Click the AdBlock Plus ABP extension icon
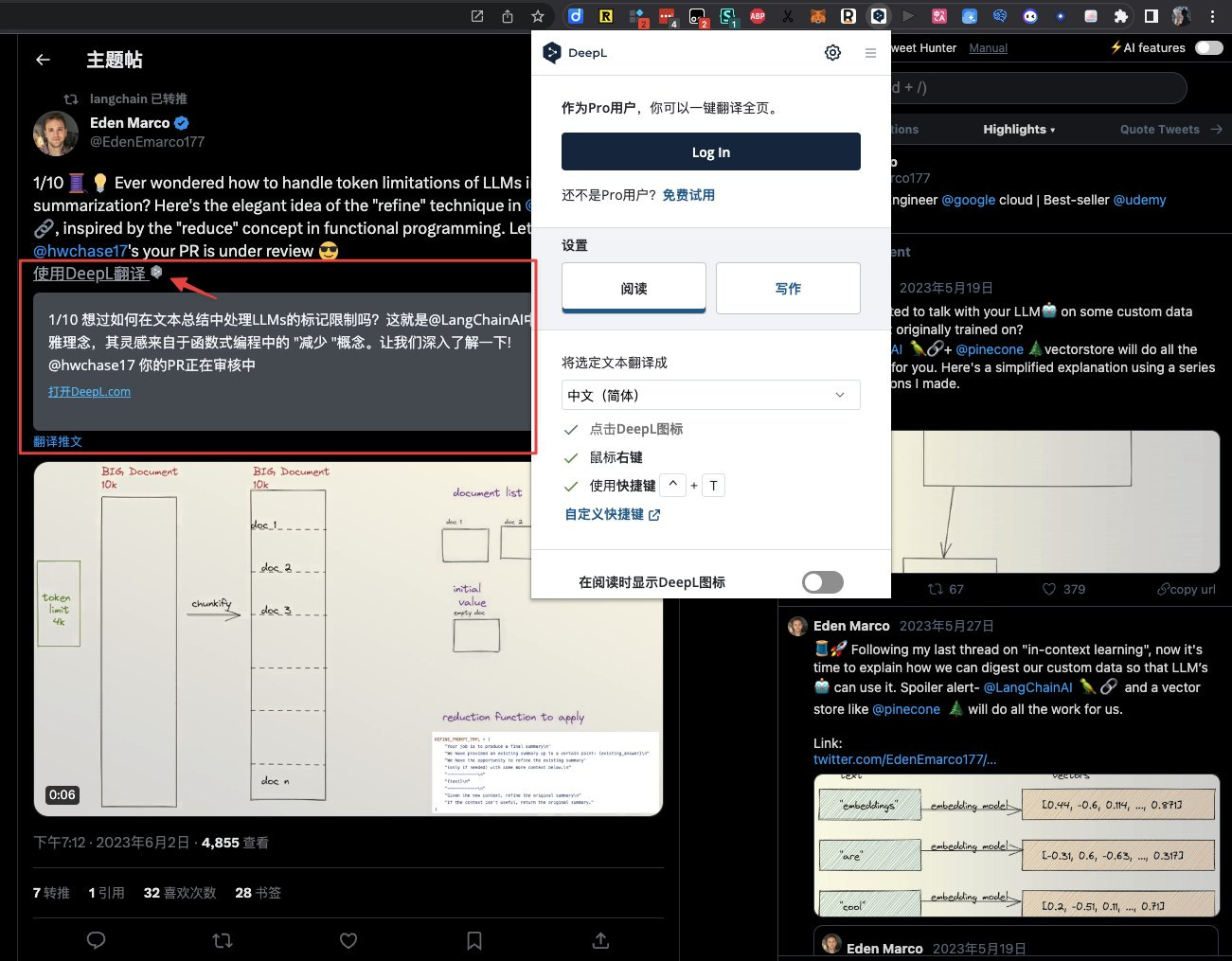This screenshot has width=1232, height=961. click(x=758, y=16)
